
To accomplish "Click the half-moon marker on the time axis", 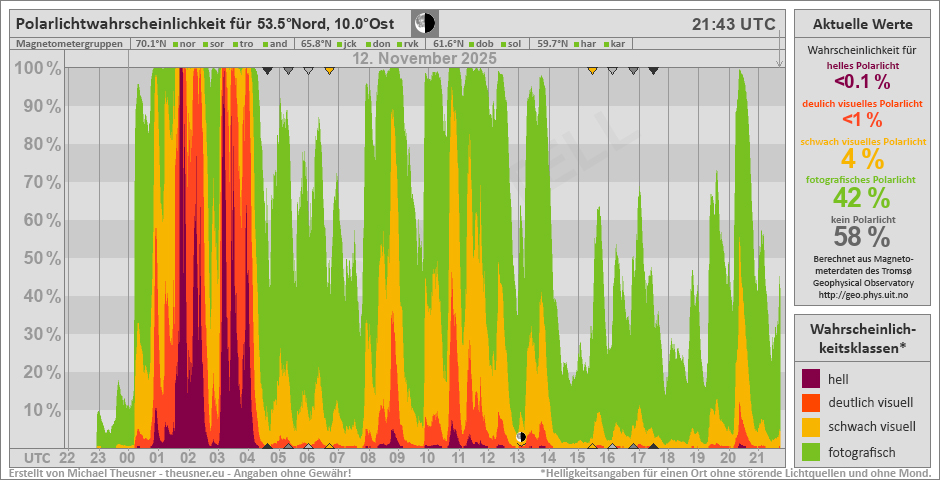I will (x=520, y=437).
